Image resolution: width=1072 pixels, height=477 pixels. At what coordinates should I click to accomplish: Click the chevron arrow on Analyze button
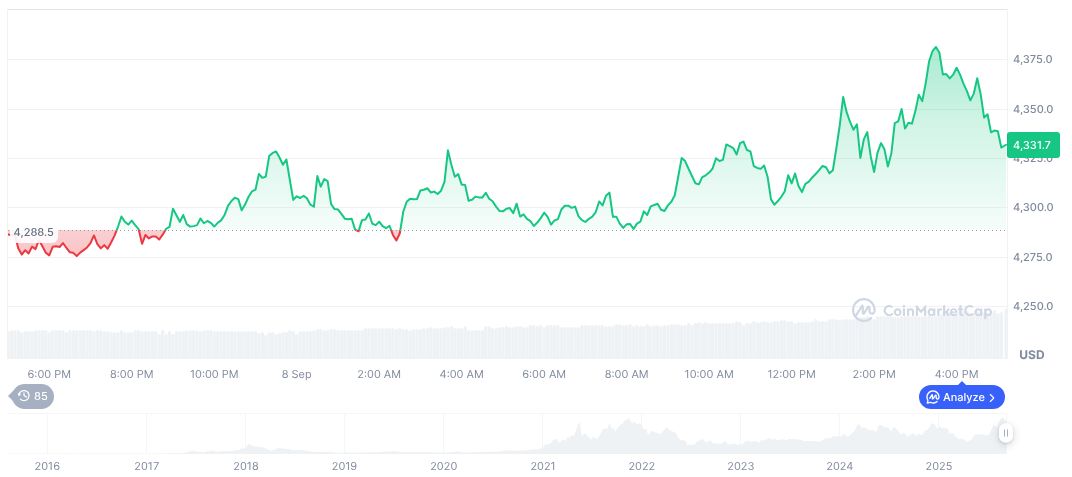[x=992, y=397]
